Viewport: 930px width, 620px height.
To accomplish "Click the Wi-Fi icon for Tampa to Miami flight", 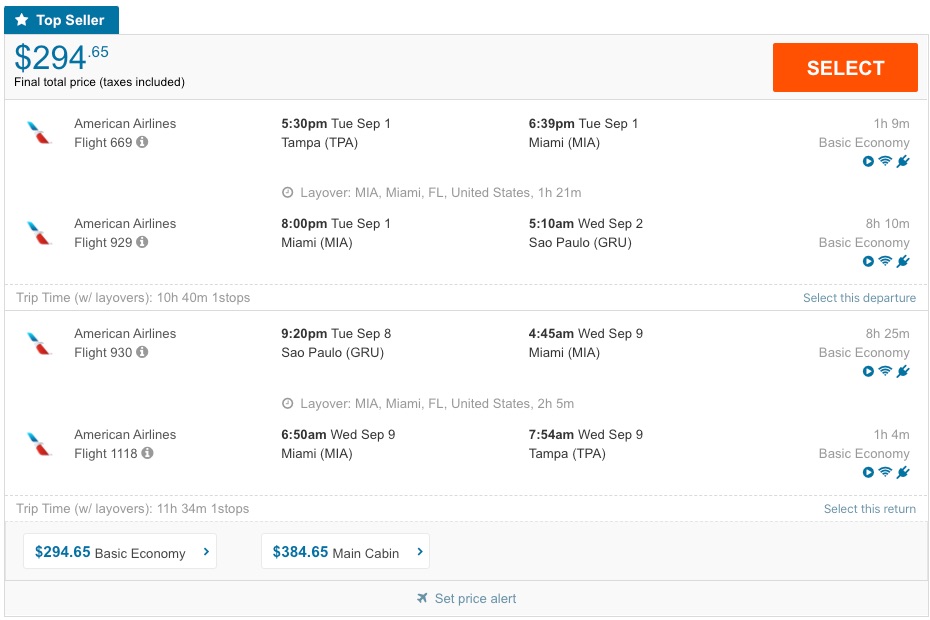I will pos(885,161).
